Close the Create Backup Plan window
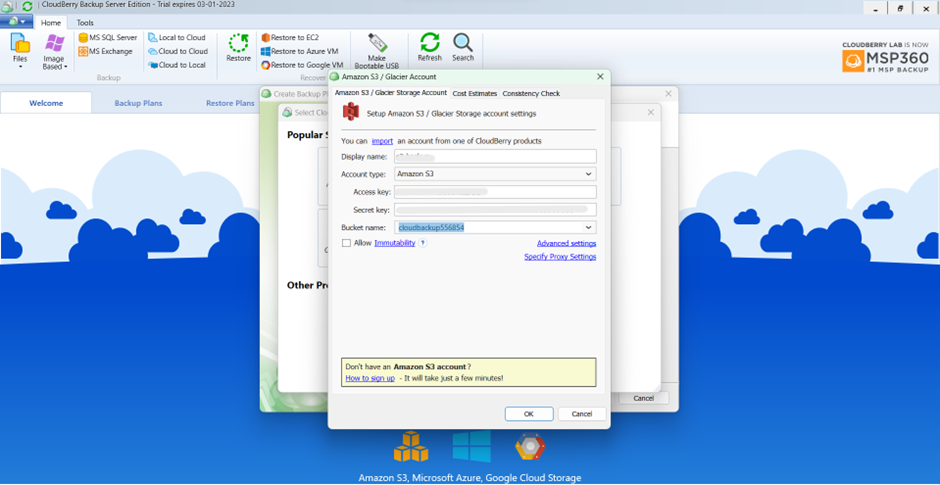 [x=668, y=94]
